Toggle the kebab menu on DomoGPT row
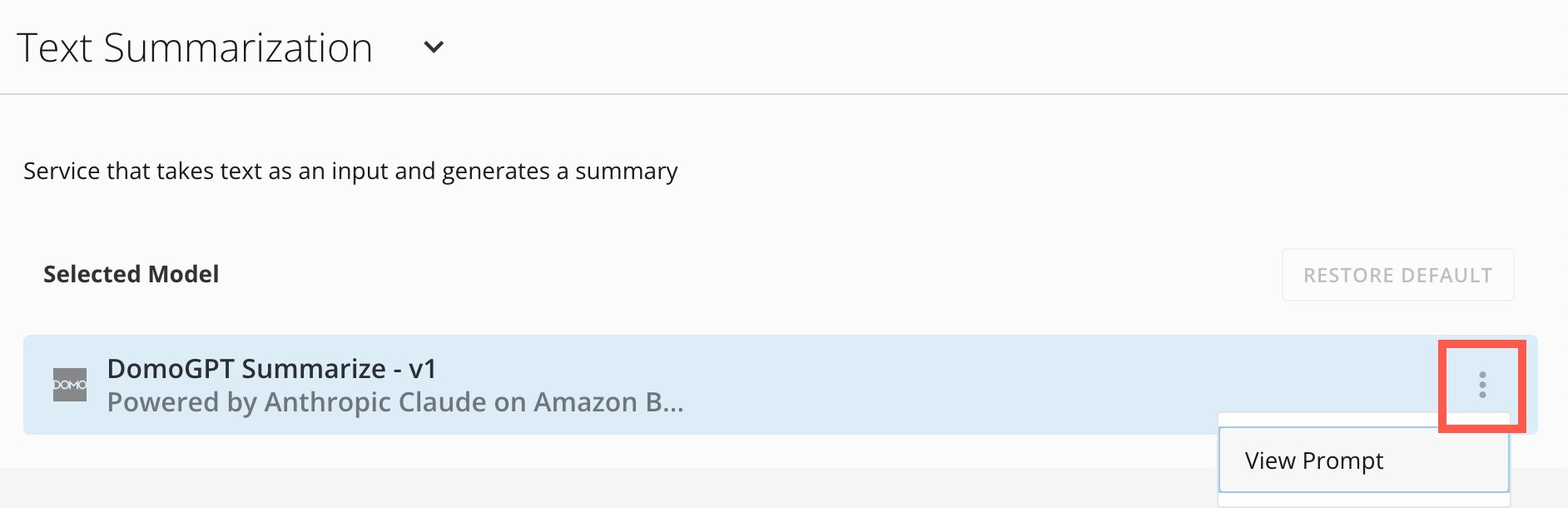This screenshot has height=508, width=1568. point(1481,385)
